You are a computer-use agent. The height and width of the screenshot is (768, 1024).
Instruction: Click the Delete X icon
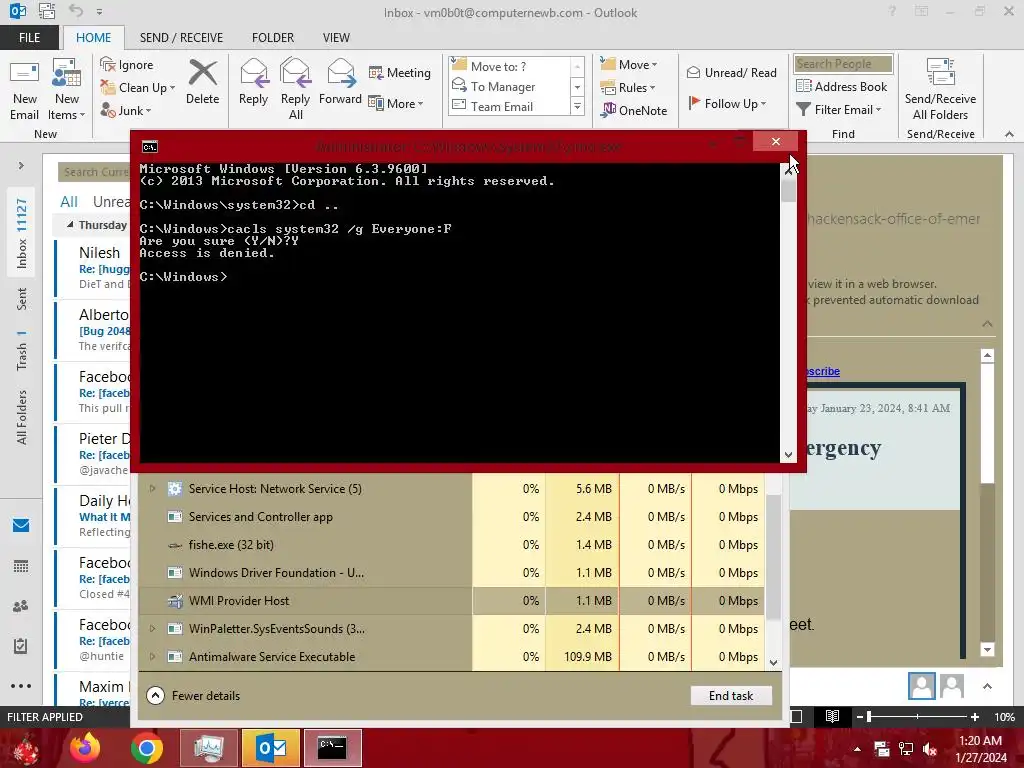pyautogui.click(x=202, y=72)
